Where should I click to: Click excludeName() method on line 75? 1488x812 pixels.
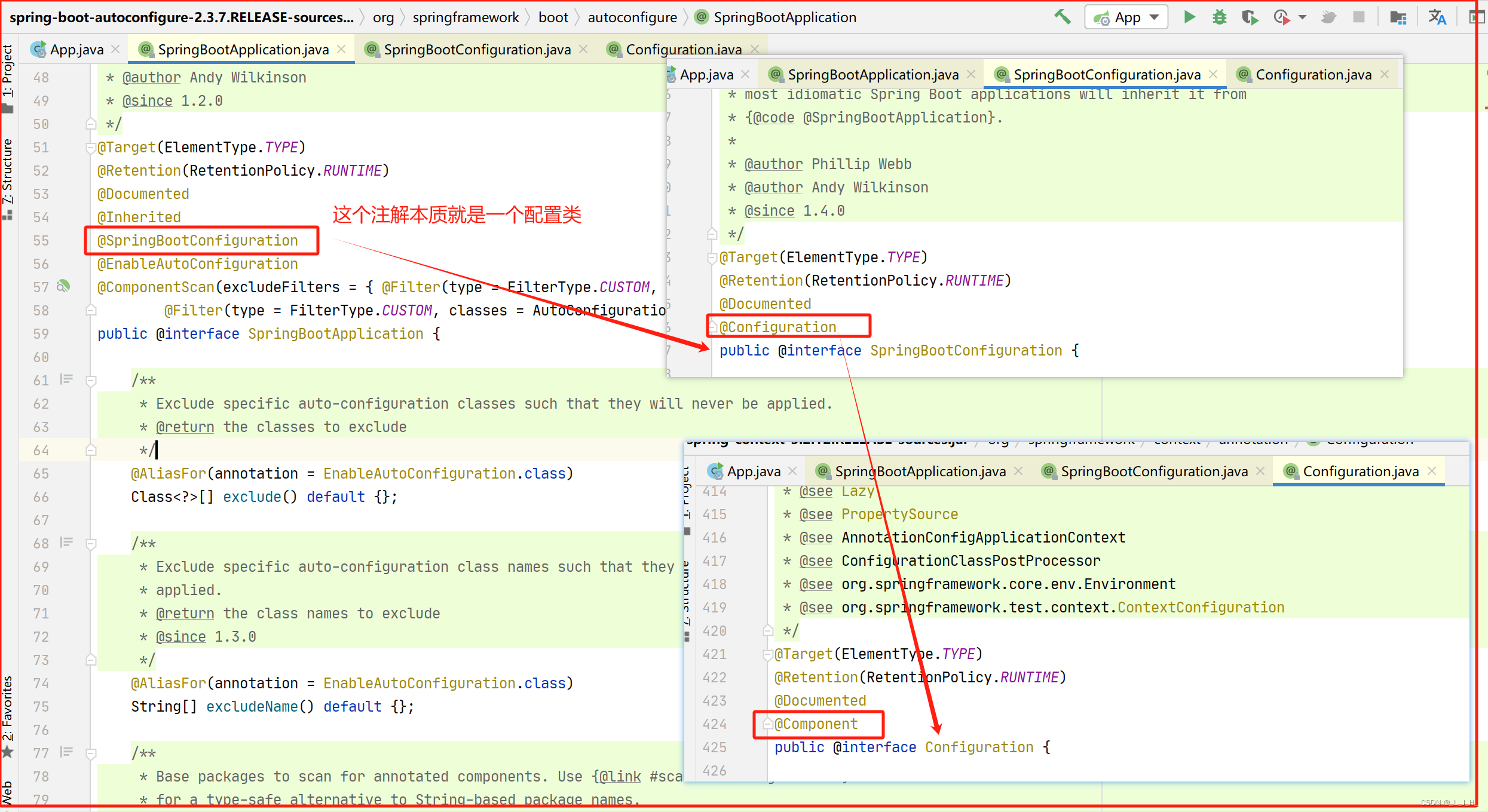(x=252, y=706)
